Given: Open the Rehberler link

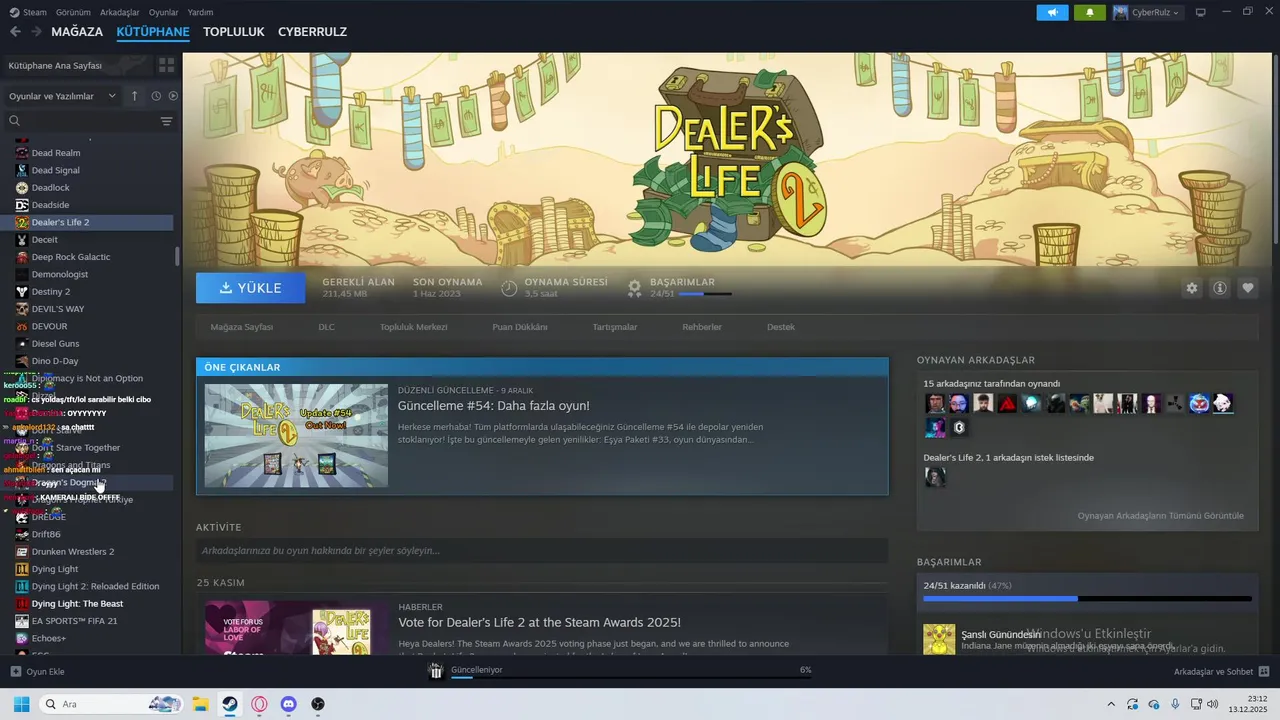Looking at the screenshot, I should (x=702, y=327).
